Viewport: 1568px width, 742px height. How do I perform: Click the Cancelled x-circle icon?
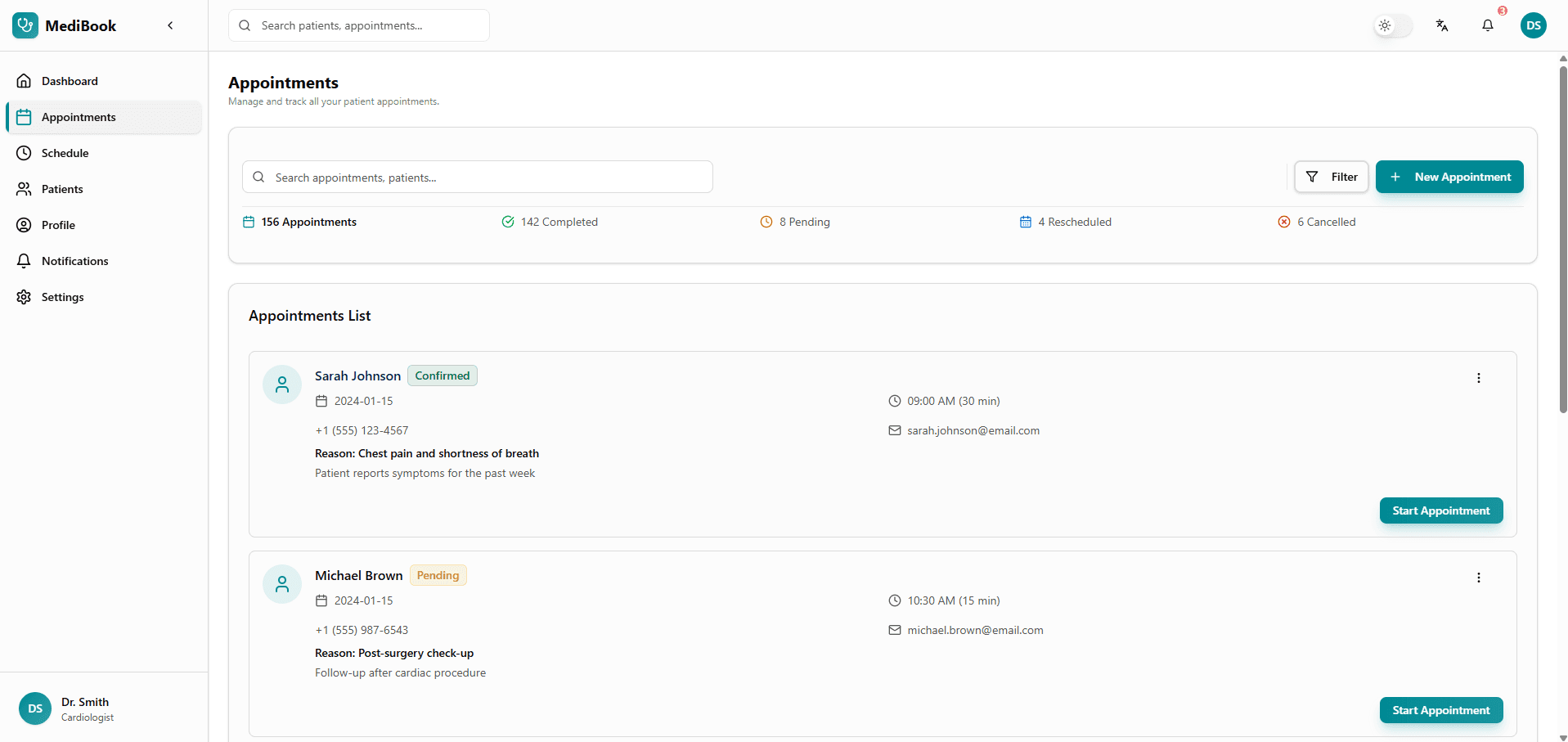(x=1284, y=222)
